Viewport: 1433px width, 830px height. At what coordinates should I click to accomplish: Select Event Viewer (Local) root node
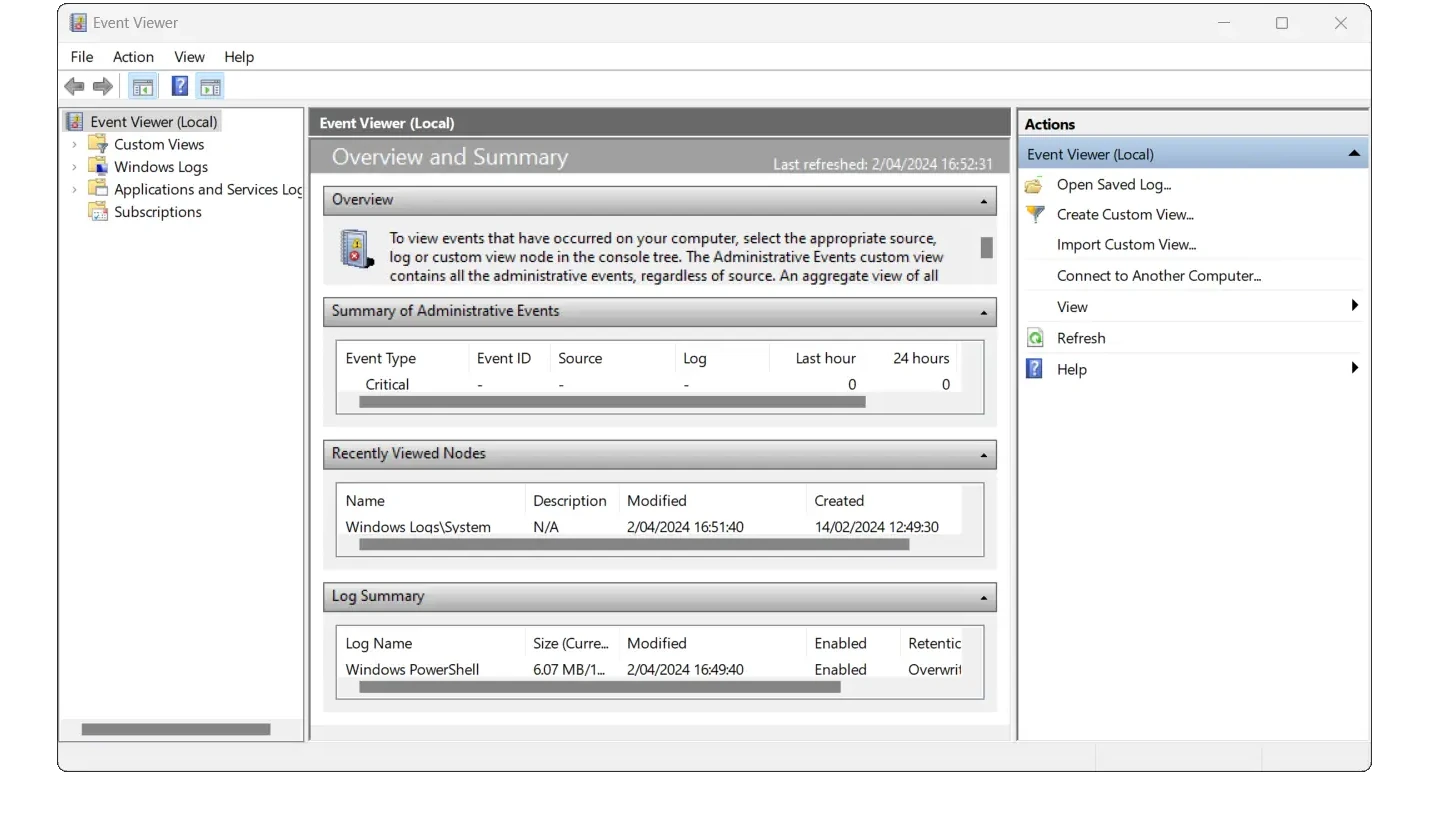[154, 122]
